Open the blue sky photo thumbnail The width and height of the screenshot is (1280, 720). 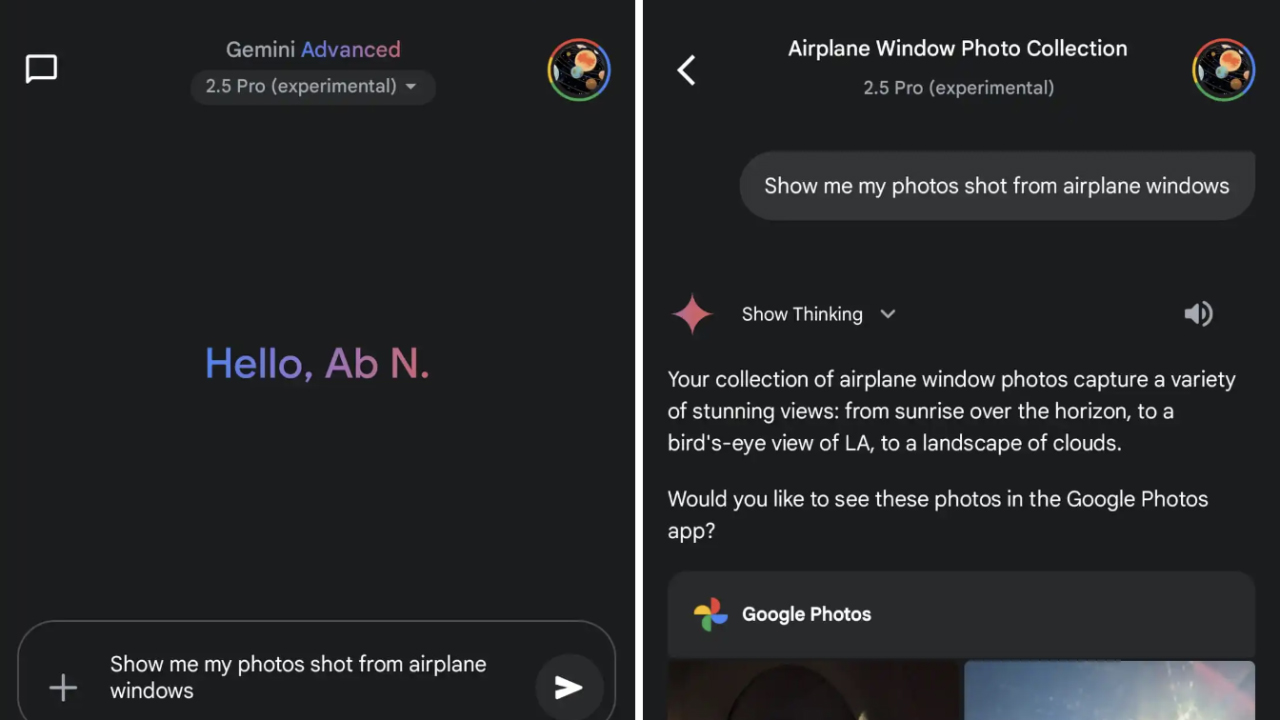coord(1108,690)
